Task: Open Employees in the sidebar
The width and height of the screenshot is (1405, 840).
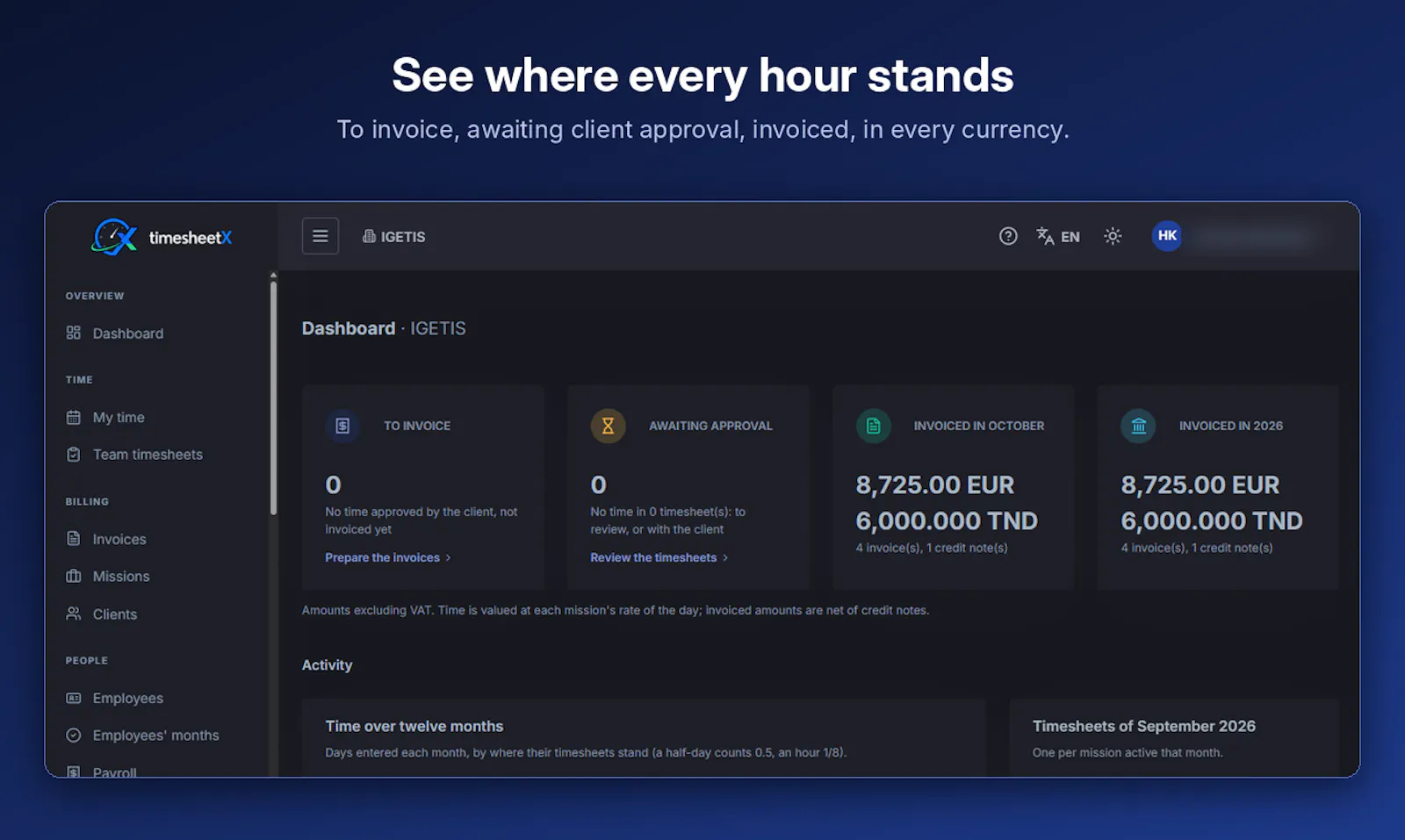Action: click(128, 698)
